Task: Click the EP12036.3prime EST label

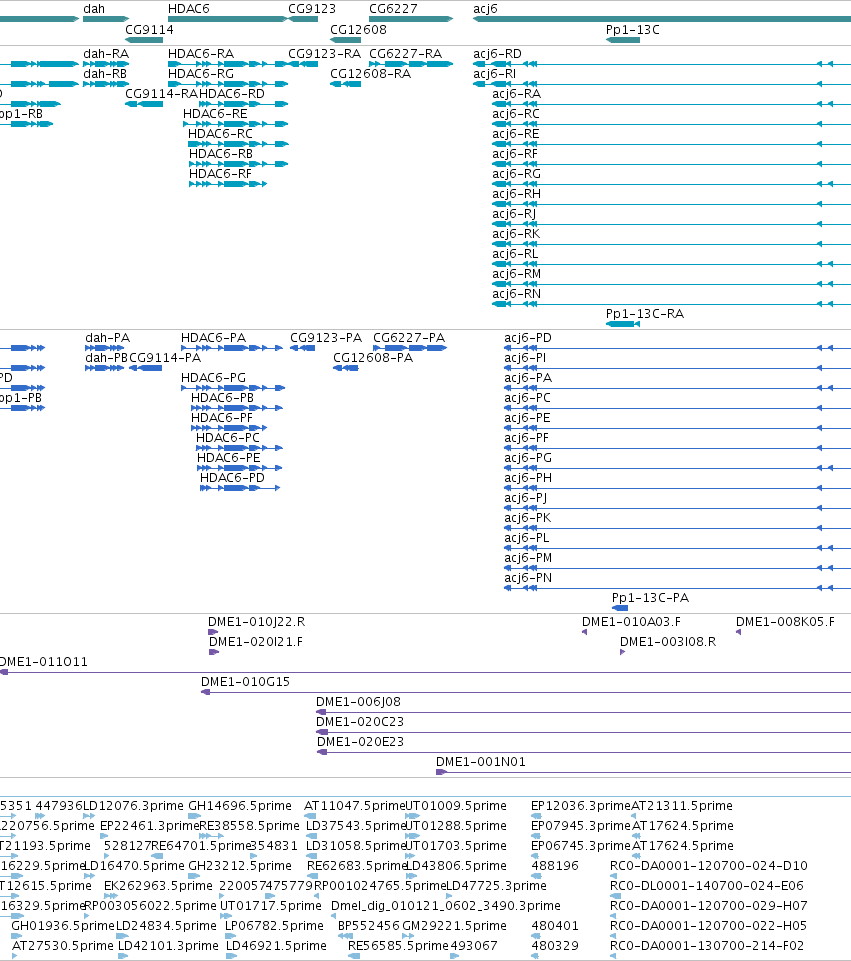Action: pyautogui.click(x=581, y=805)
